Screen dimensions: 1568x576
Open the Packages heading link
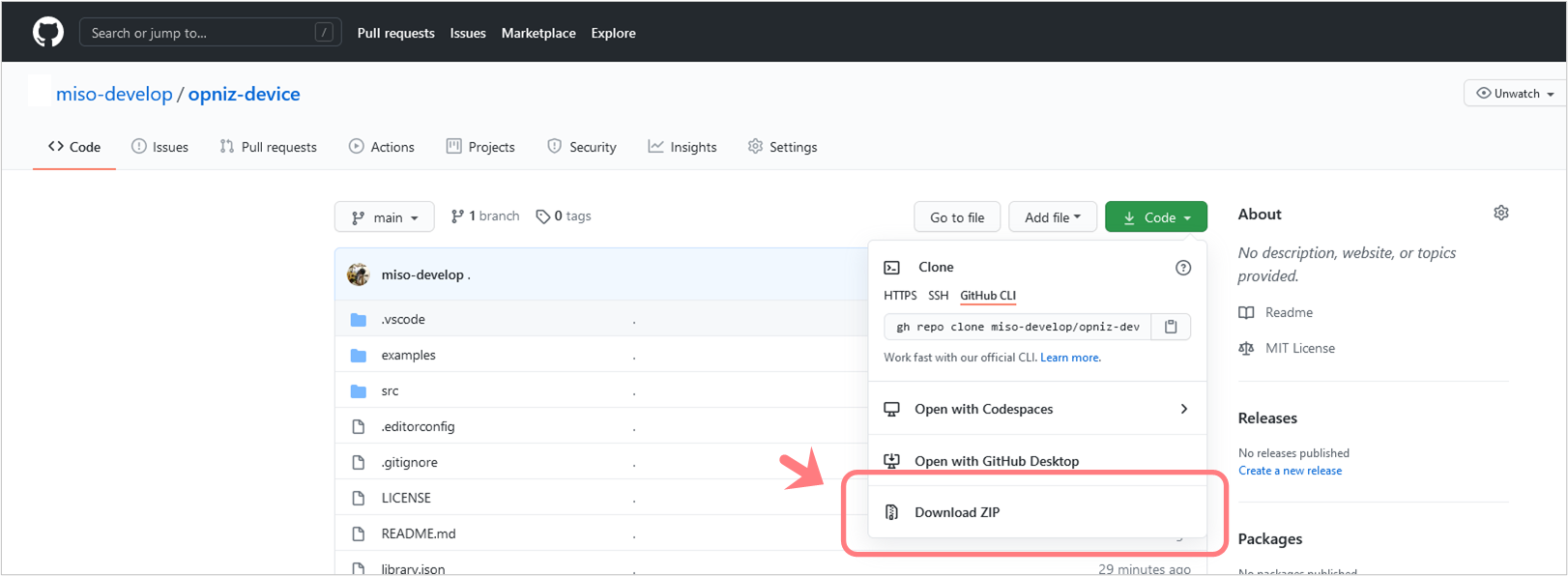pyautogui.click(x=1270, y=539)
